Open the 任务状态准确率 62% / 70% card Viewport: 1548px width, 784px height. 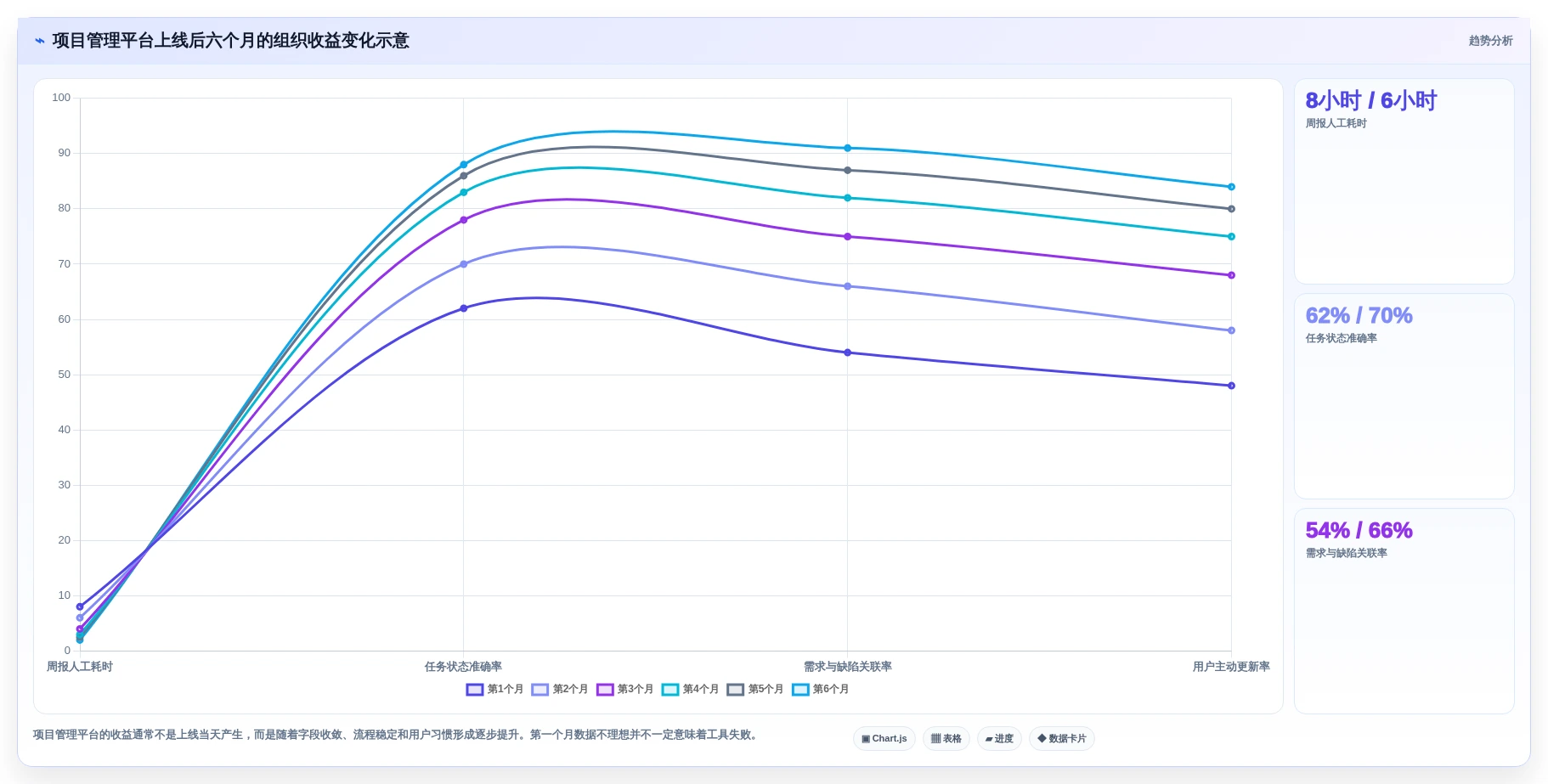pos(1404,396)
